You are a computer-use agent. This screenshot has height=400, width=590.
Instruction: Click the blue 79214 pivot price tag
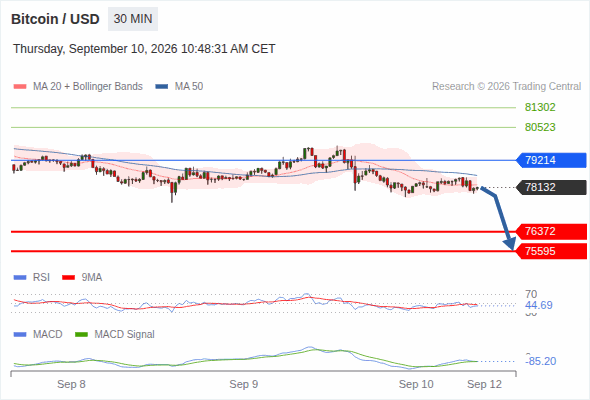click(551, 160)
